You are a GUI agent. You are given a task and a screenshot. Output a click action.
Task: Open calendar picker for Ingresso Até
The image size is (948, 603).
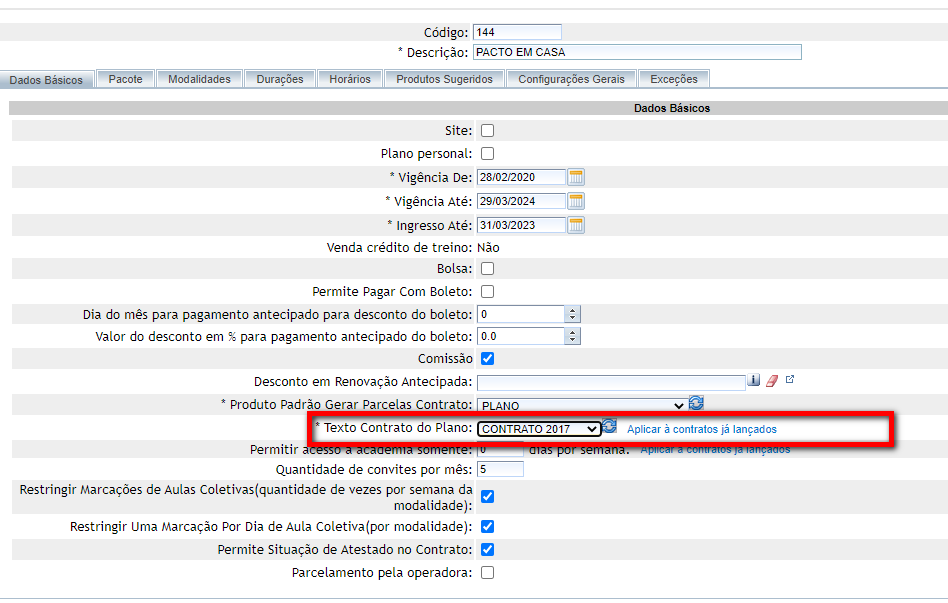pyautogui.click(x=576, y=225)
